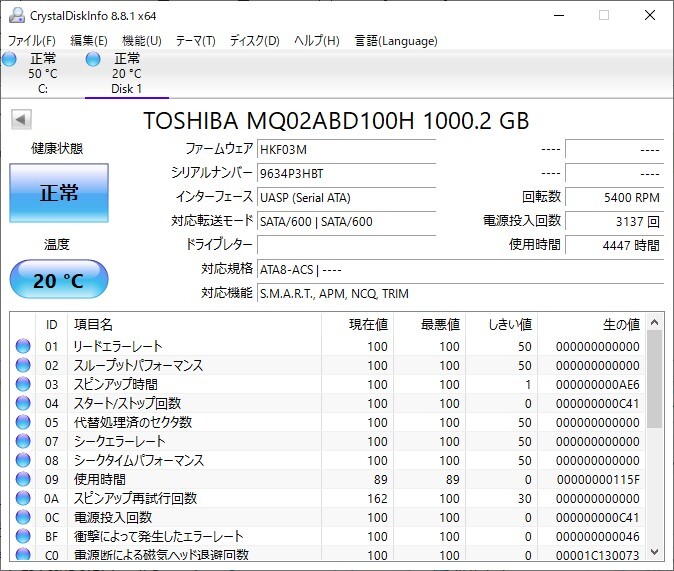Image resolution: width=674 pixels, height=571 pixels.
Task: Click the scroll up arrow of SMART list
Action: (655, 322)
